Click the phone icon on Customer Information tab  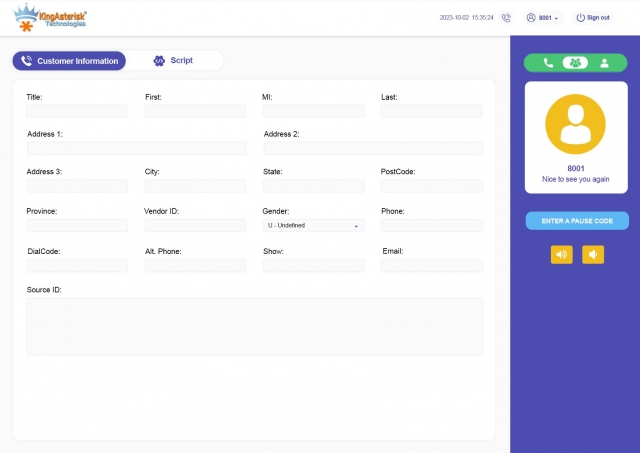(x=27, y=61)
